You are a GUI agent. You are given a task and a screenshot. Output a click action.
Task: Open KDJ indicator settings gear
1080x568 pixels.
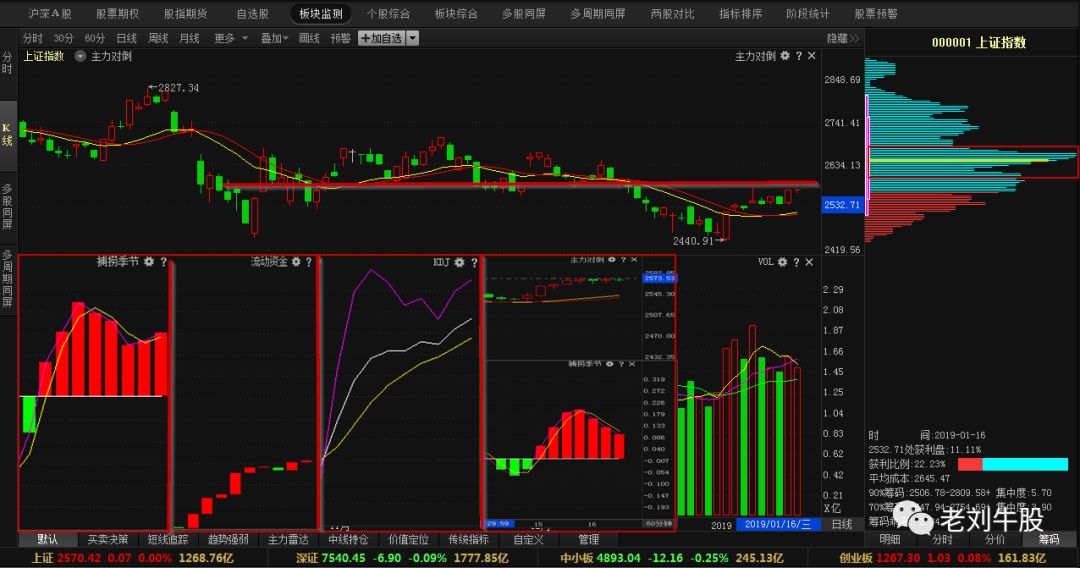pyautogui.click(x=458, y=262)
